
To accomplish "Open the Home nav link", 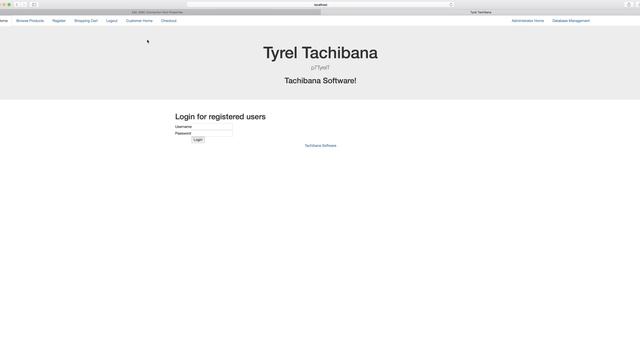I will 4,21.
